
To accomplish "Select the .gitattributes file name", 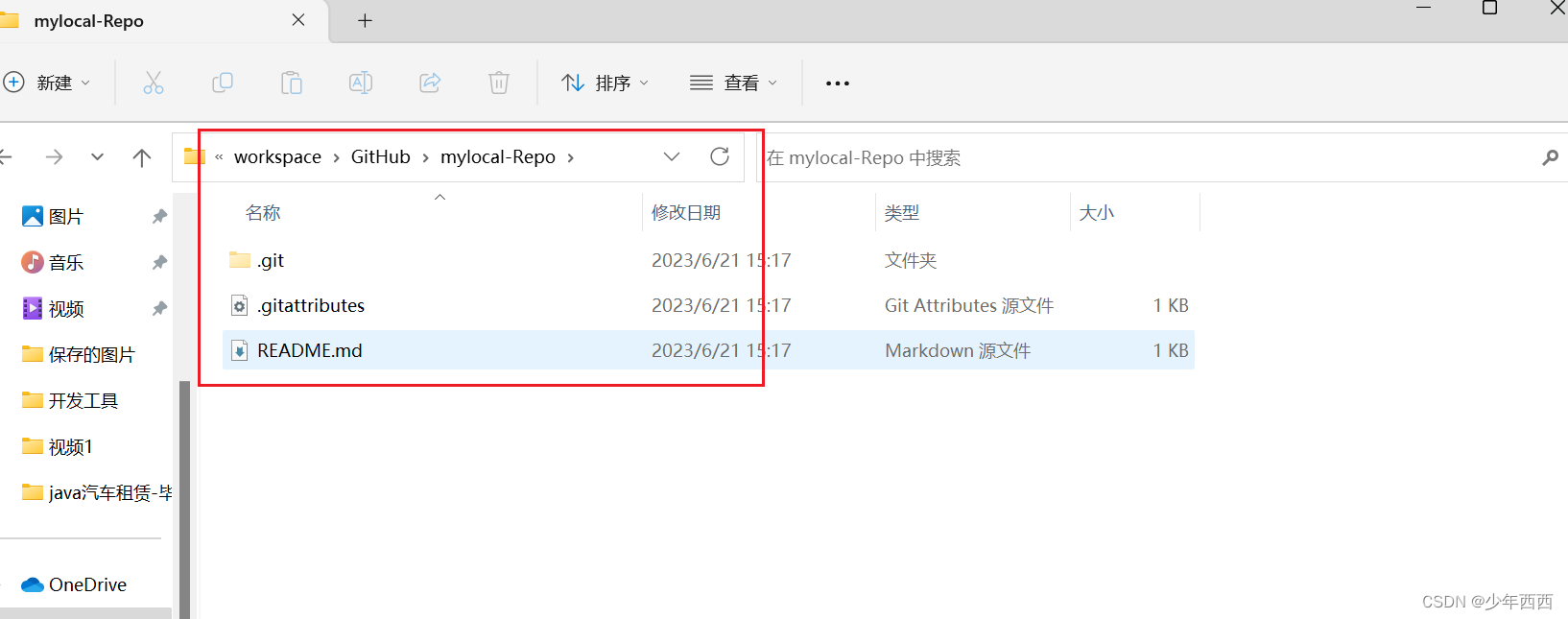I will pyautogui.click(x=311, y=305).
